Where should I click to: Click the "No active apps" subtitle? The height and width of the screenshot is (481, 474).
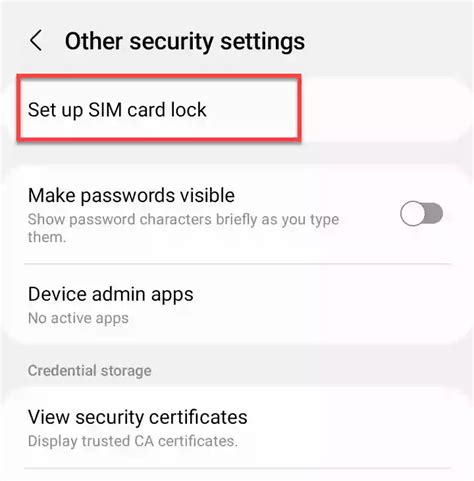(78, 318)
